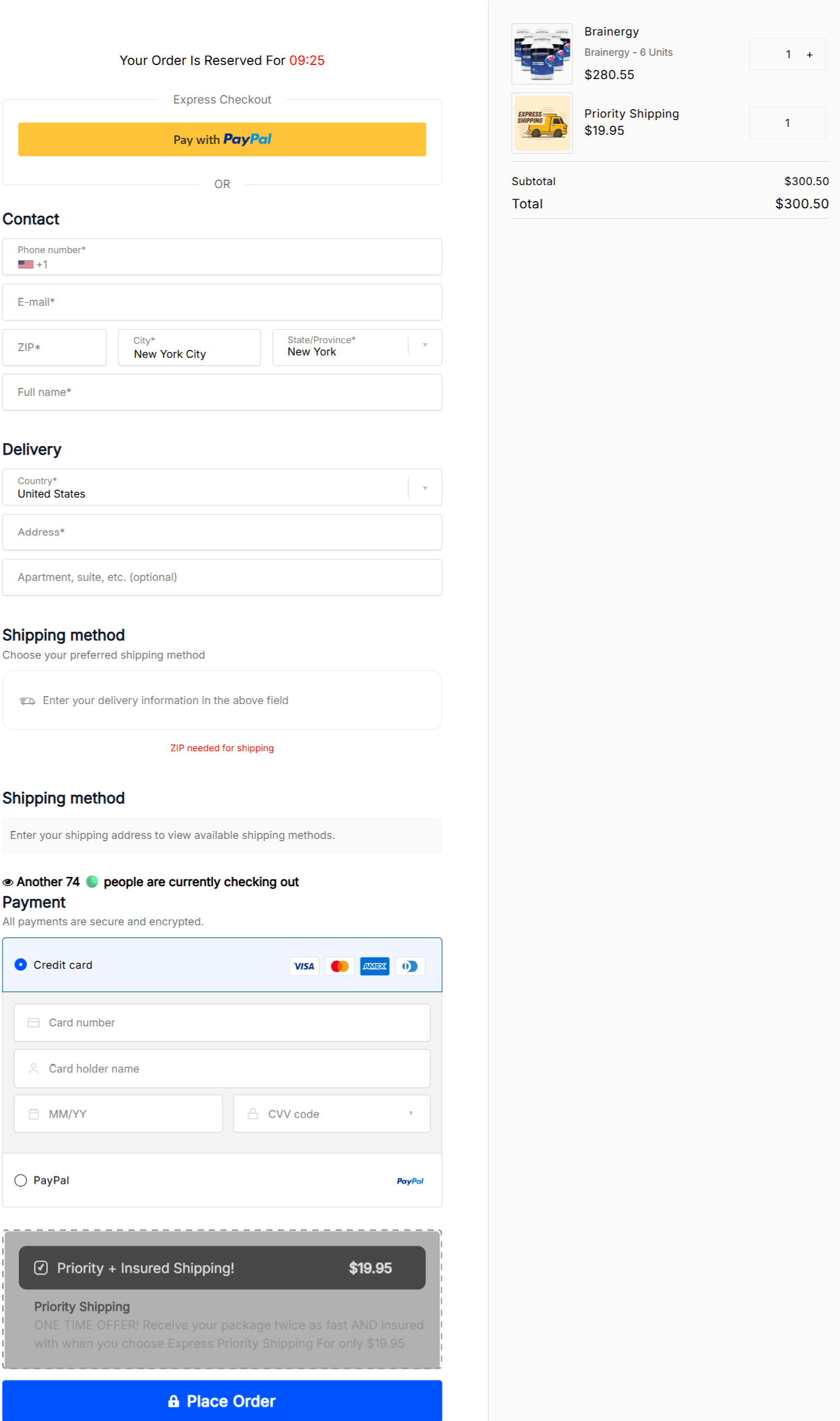
Task: Click the US flag country code icon
Action: [26, 265]
